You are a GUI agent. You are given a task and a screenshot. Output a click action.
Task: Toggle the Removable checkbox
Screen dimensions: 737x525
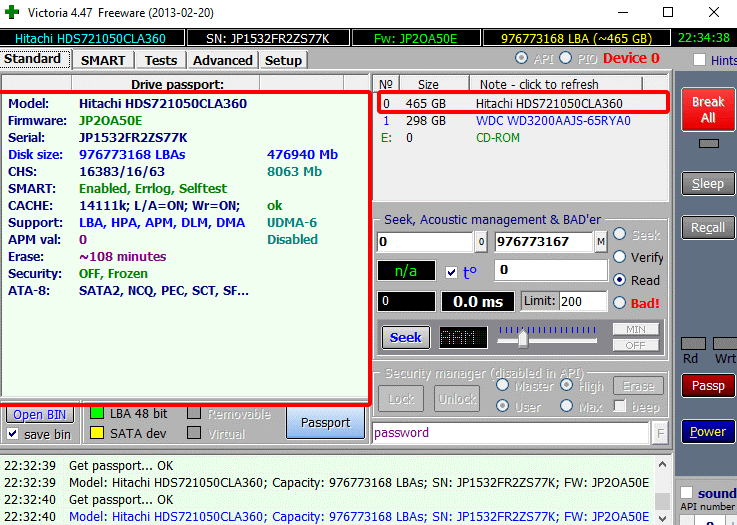pos(194,414)
